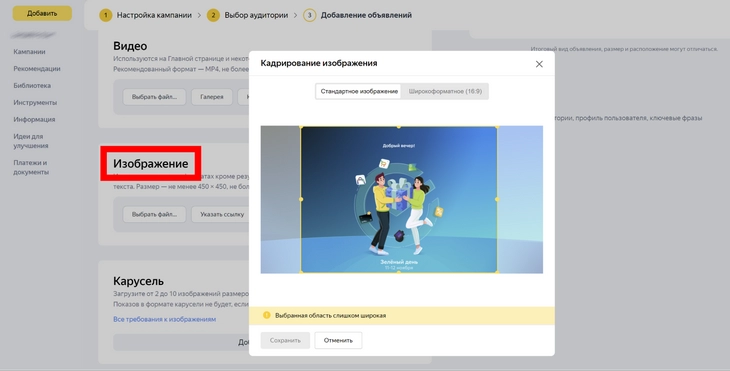730x371 pixels.
Task: Open Все требования к изображениям link
Action: 164,319
